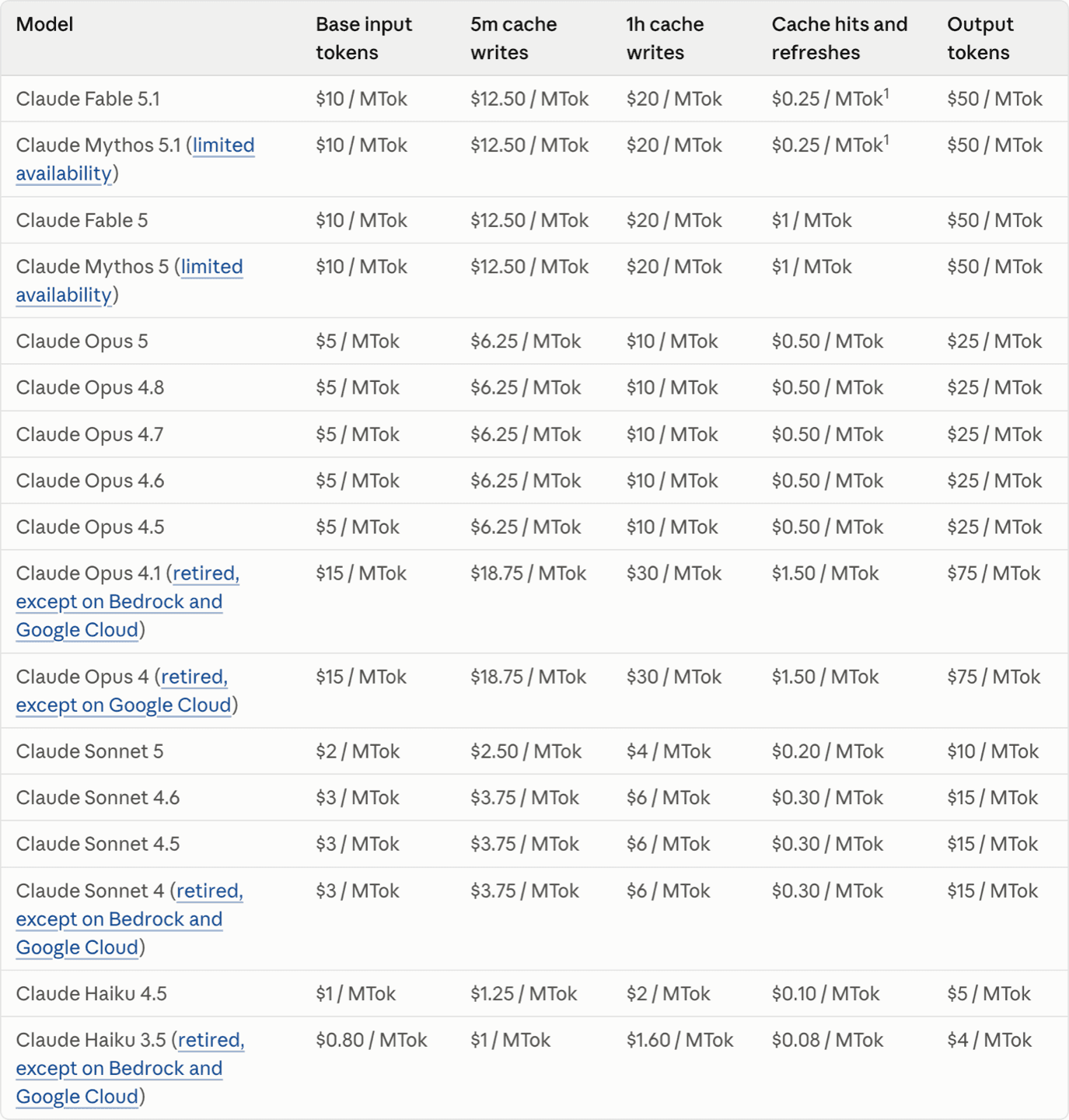Click Claude Opus 4 1h cache writes $30 / MTok
The width and height of the screenshot is (1069, 1120).
point(674,677)
